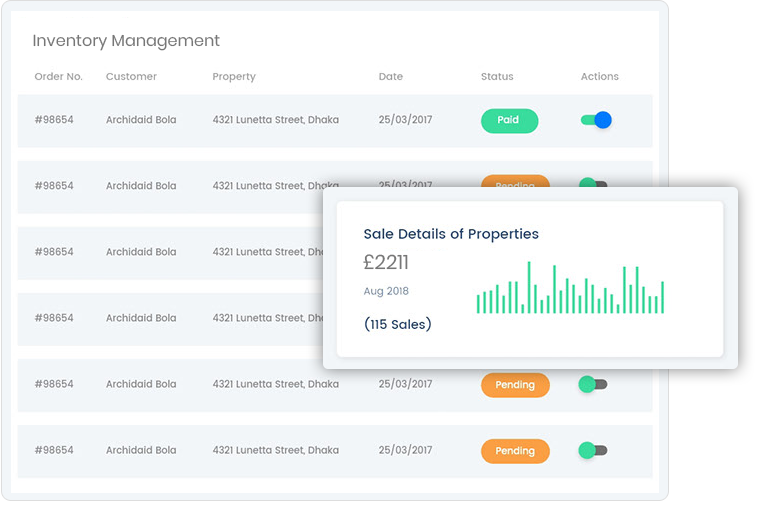
Task: Click customer Archidaid Bola in the bottom row
Action: point(141,450)
